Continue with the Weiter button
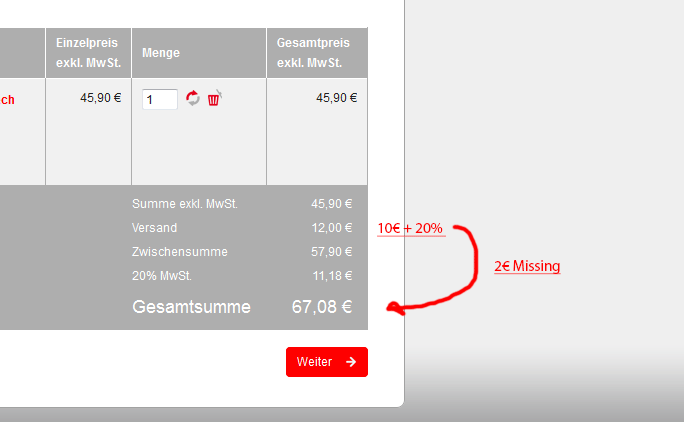The image size is (684, 422). pos(327,362)
